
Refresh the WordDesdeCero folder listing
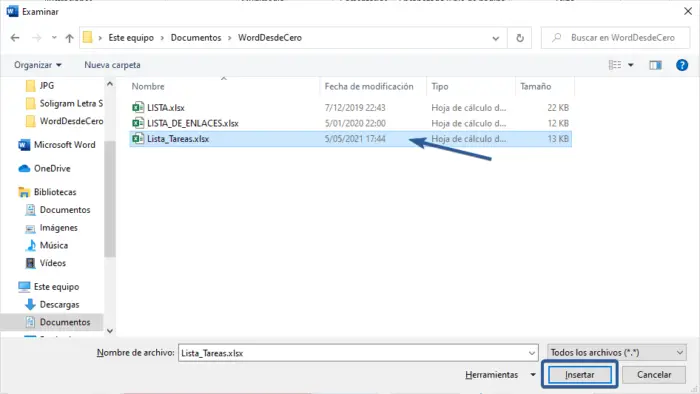[520, 38]
